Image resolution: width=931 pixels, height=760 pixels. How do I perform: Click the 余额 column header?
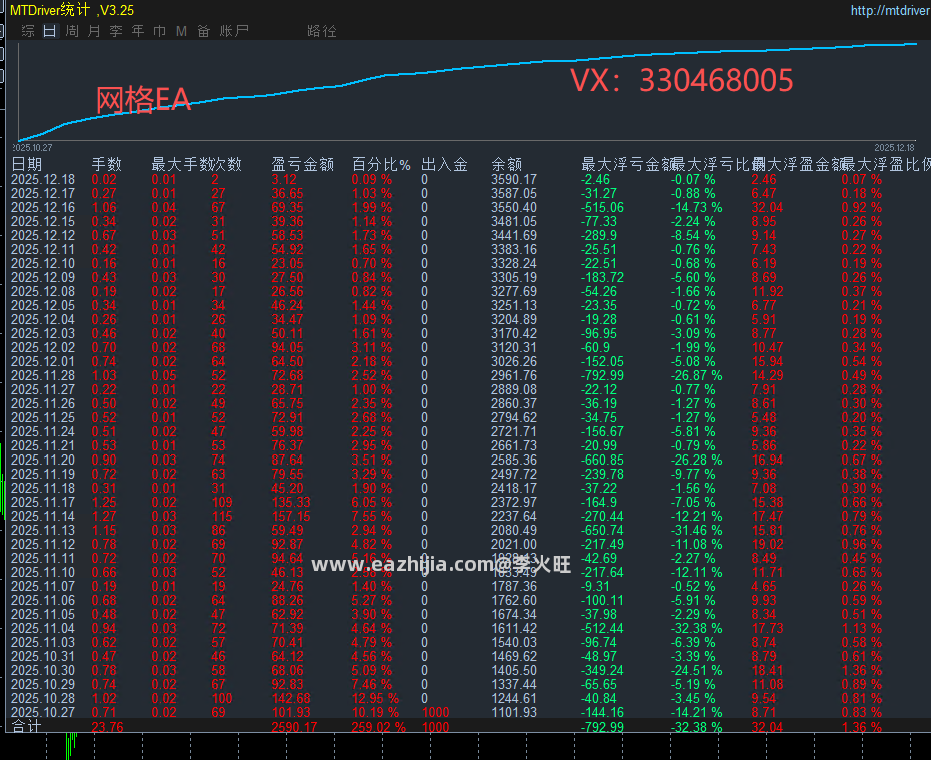tap(506, 164)
